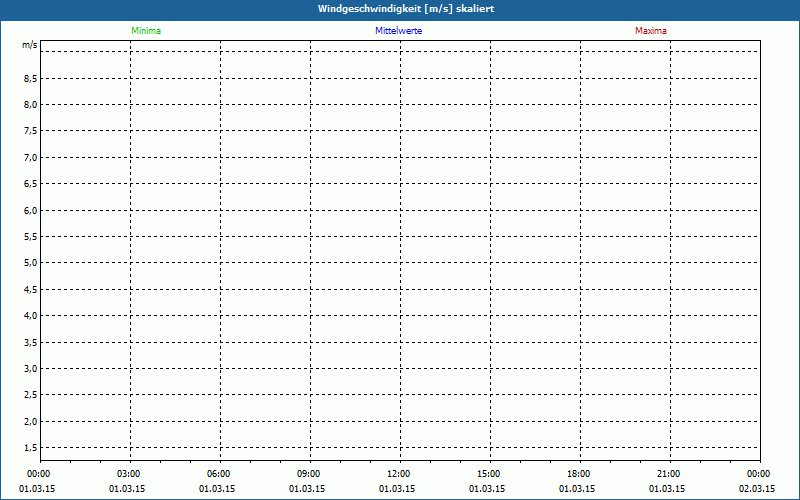Screen dimensions: 800x500
Task: Click the m/s unit label on the y-axis
Action: click(x=30, y=45)
